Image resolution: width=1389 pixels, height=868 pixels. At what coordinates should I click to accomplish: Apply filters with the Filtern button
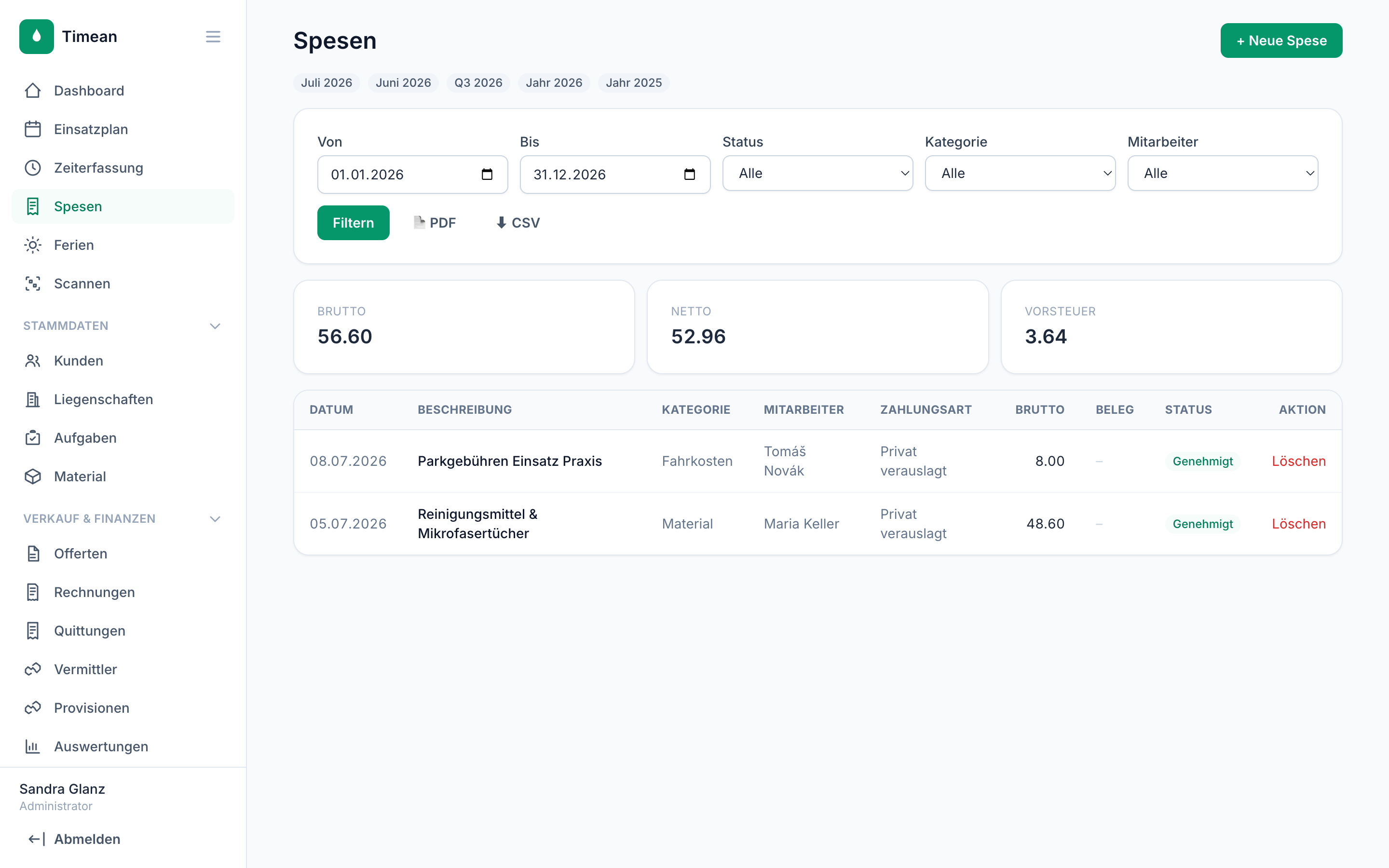tap(353, 223)
